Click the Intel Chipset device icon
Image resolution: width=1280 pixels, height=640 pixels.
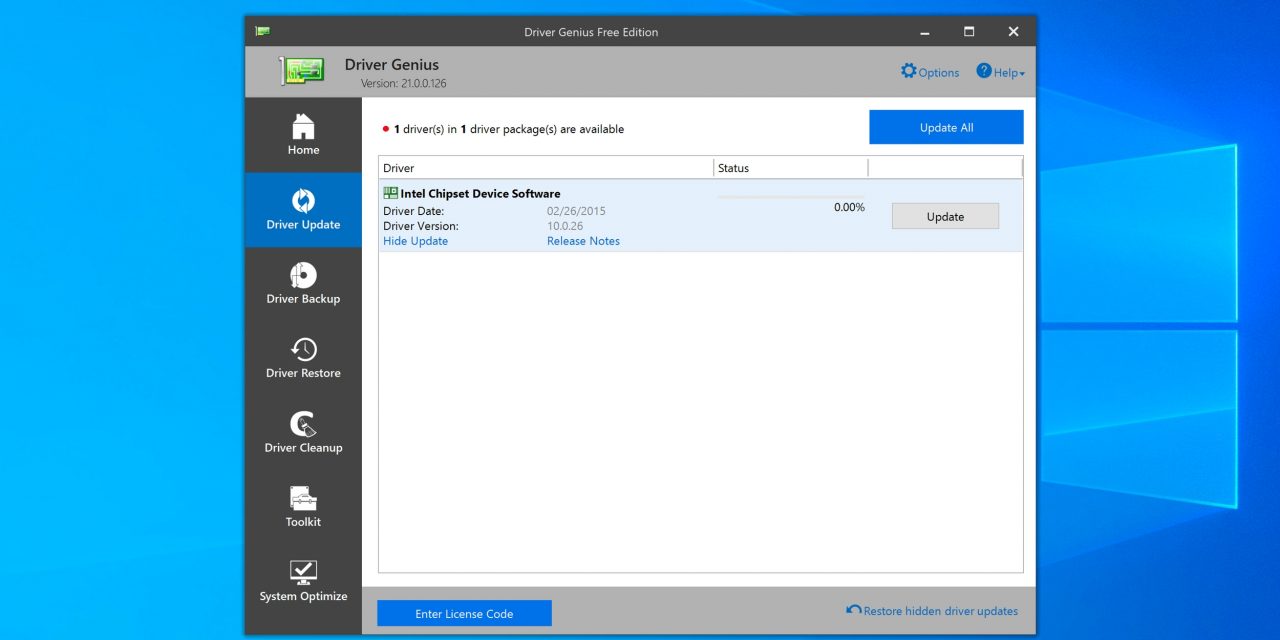pos(390,193)
